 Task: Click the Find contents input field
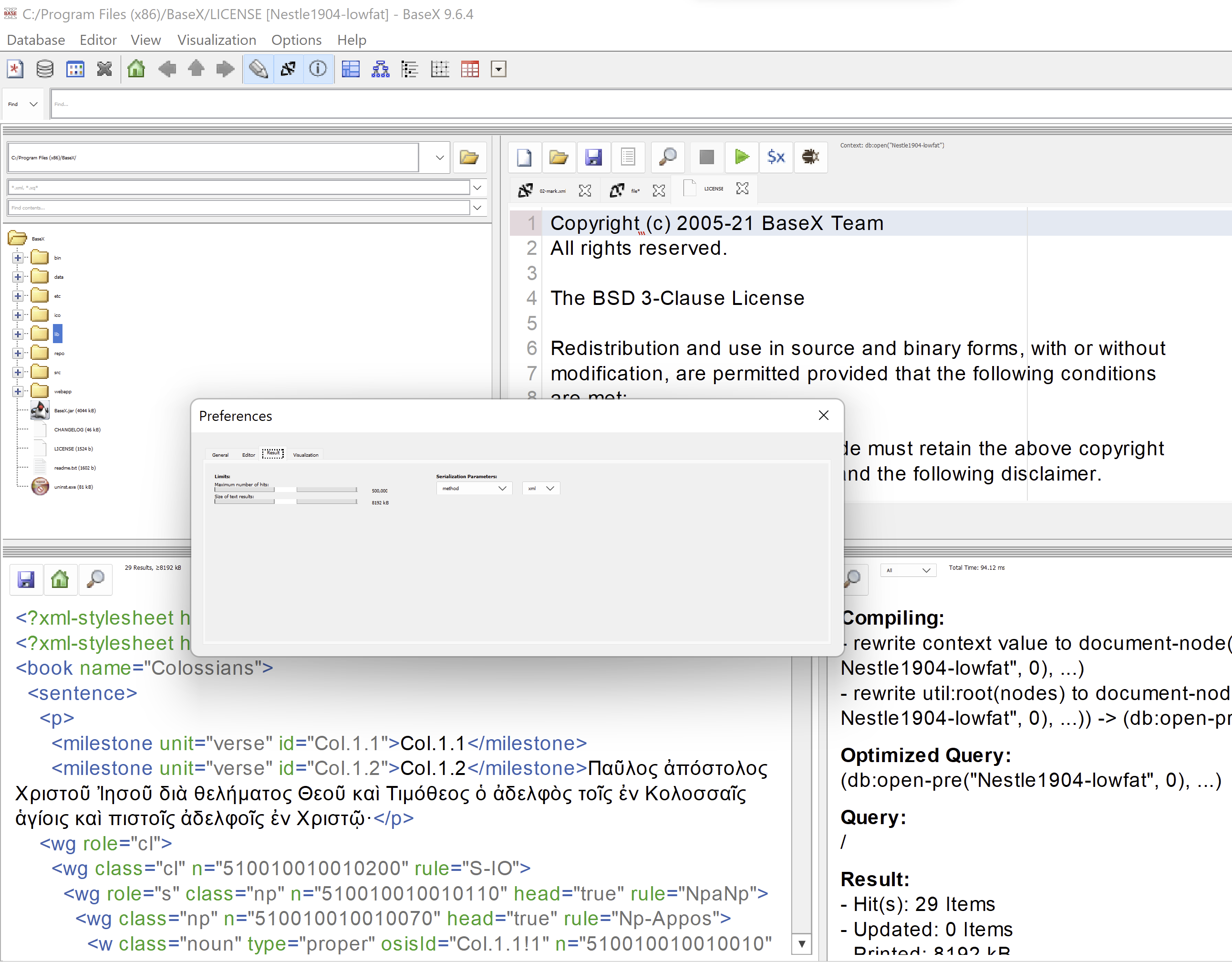coord(238,208)
